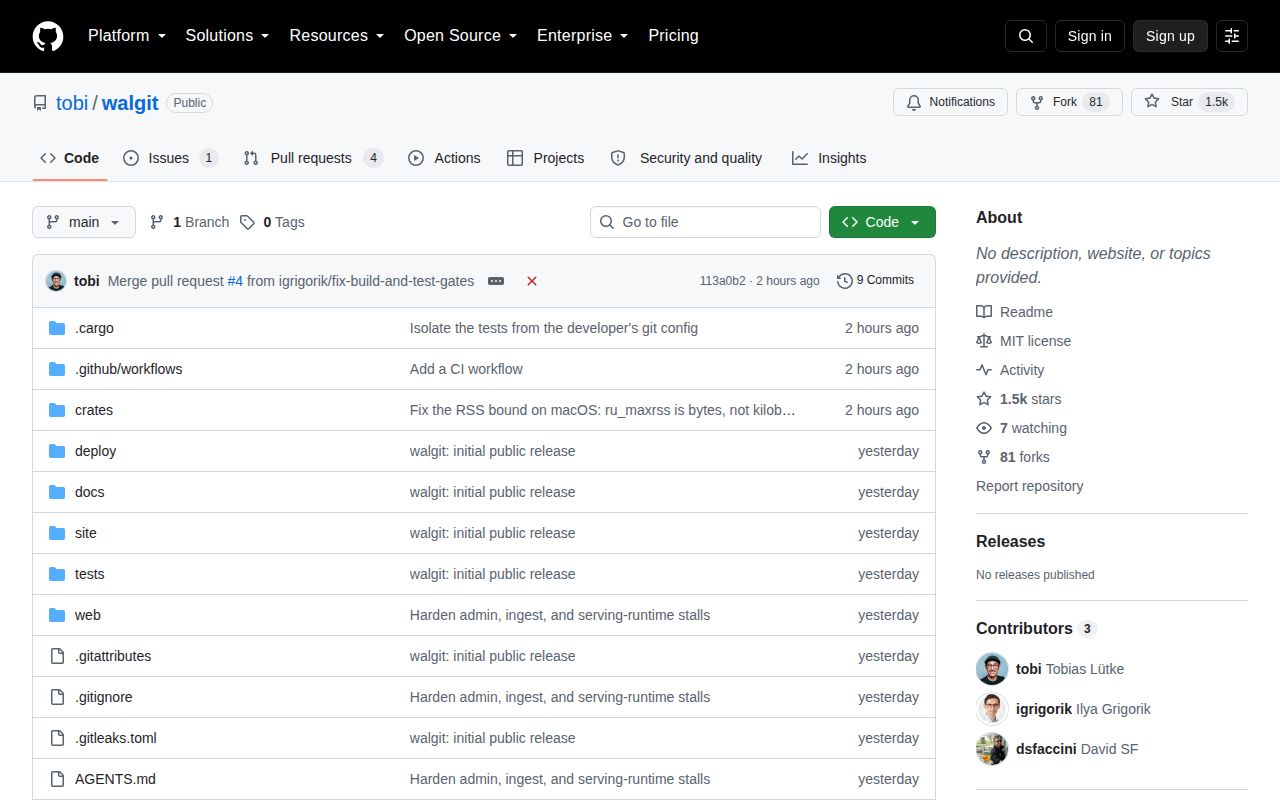Open the tests folder
This screenshot has height=800, width=1280.
point(90,574)
